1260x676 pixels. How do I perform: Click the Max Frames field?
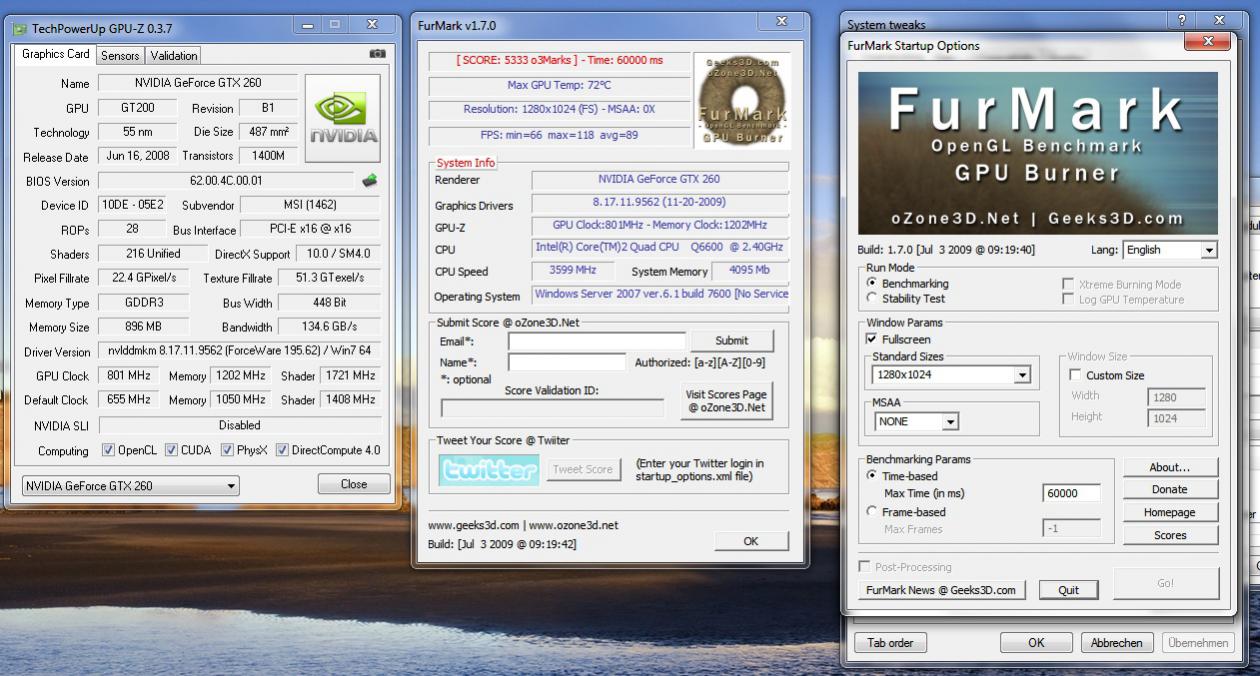coord(1071,528)
